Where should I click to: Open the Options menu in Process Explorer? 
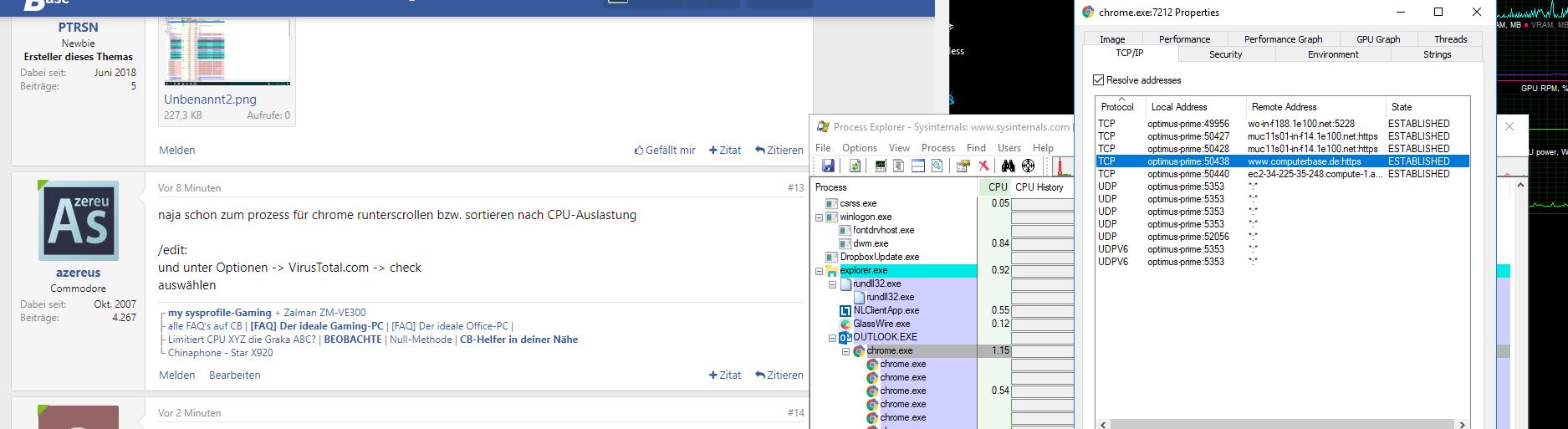[x=859, y=147]
